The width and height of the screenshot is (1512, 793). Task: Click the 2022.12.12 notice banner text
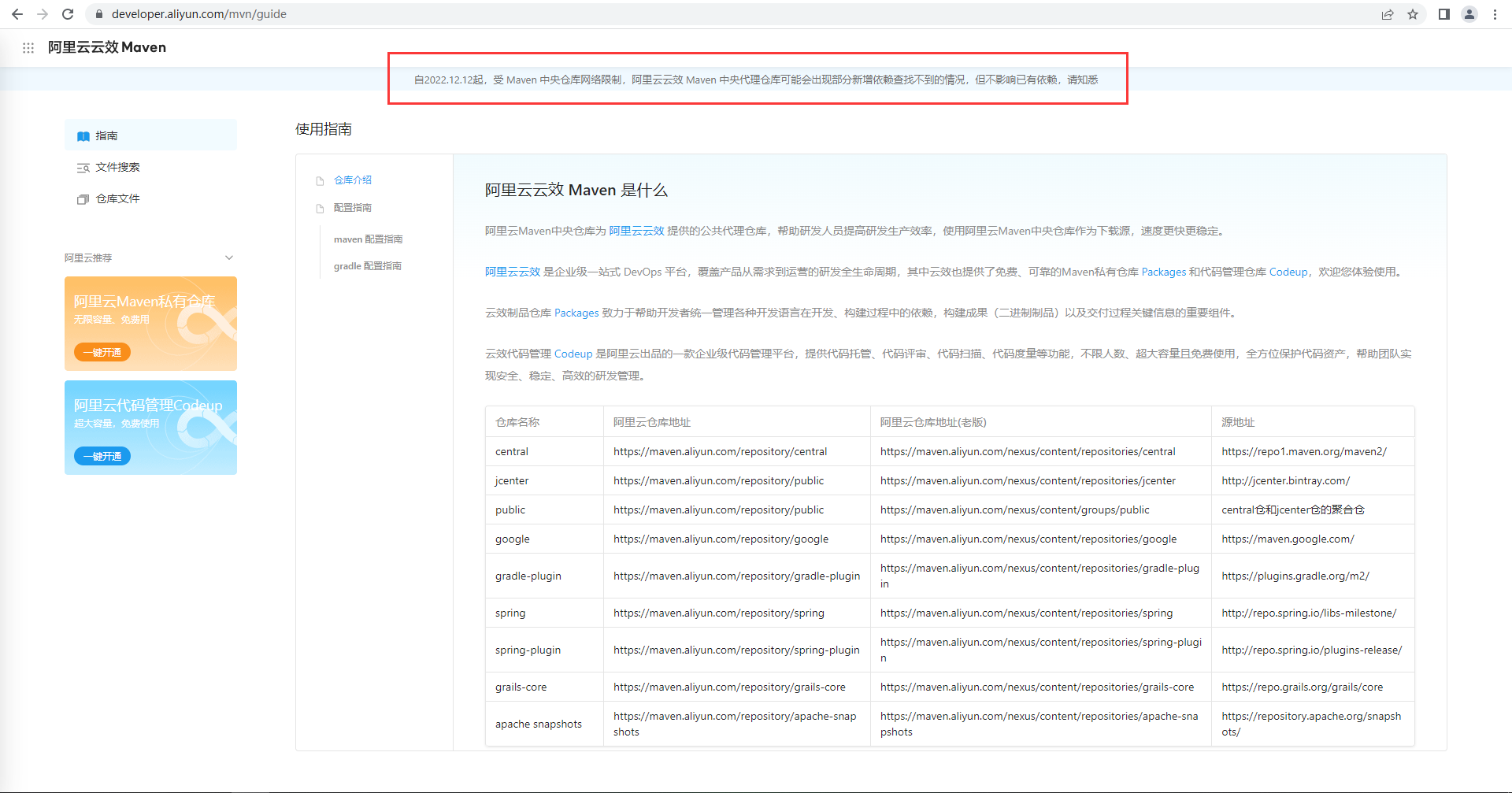point(756,80)
